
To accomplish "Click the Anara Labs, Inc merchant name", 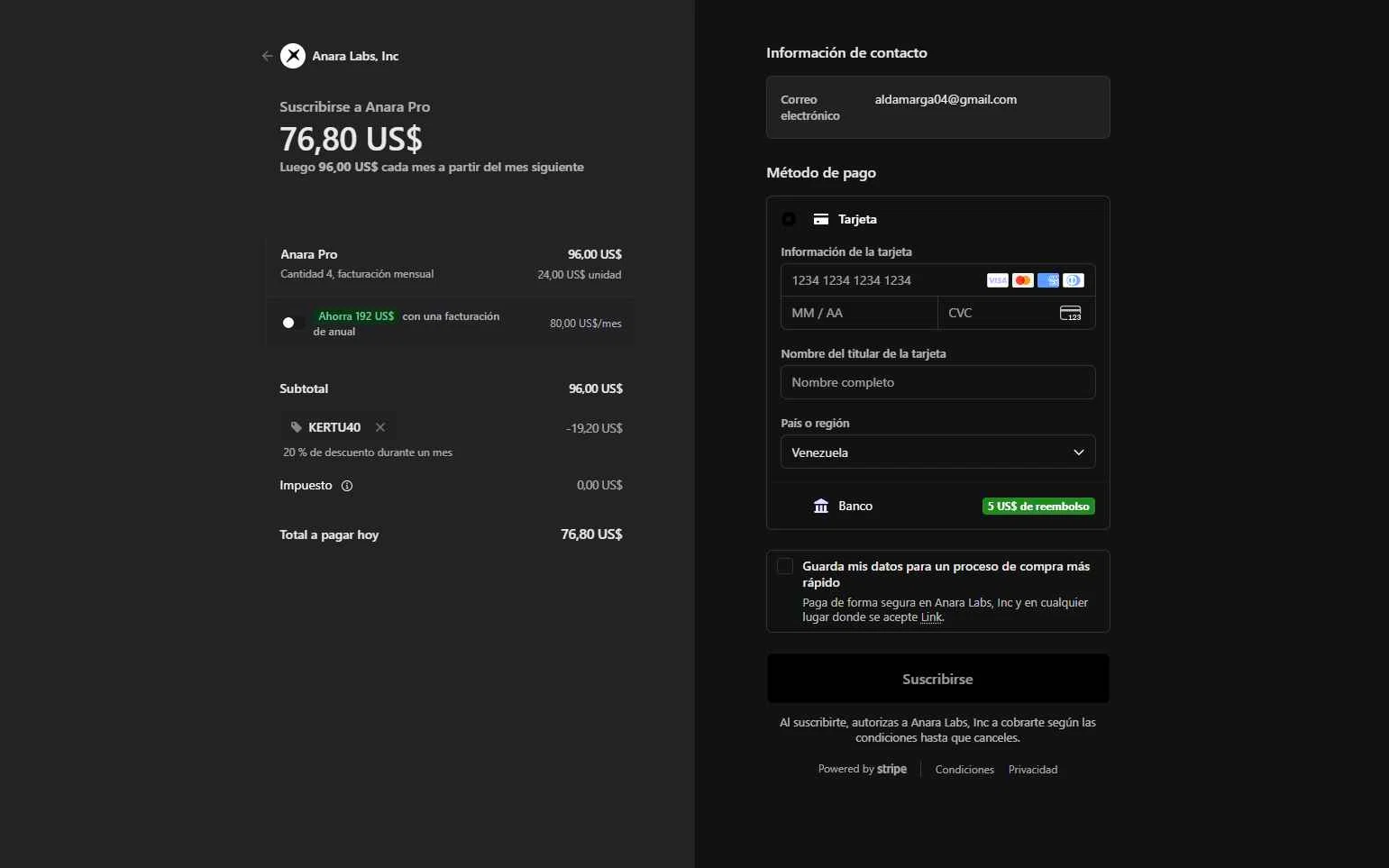I will (x=355, y=56).
